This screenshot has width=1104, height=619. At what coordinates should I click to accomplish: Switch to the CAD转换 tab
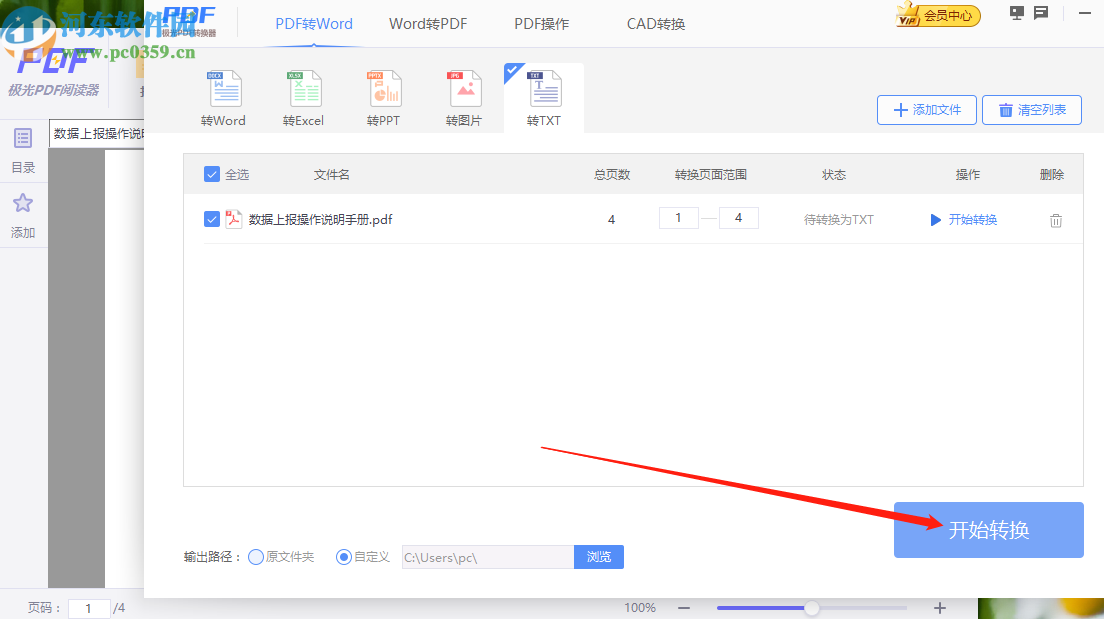click(x=655, y=23)
